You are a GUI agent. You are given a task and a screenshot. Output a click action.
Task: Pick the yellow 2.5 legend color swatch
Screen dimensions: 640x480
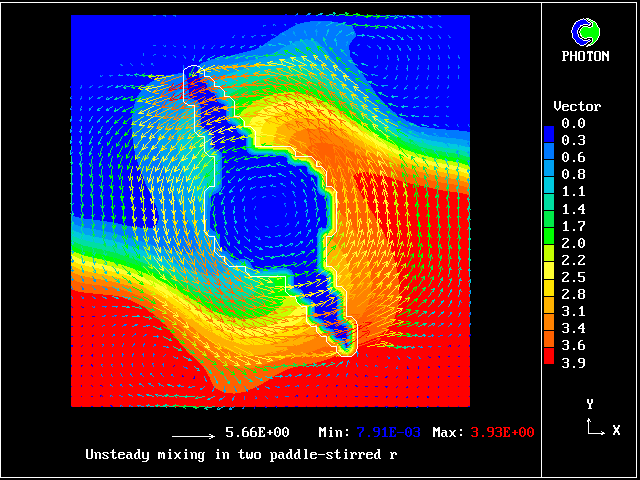click(548, 276)
